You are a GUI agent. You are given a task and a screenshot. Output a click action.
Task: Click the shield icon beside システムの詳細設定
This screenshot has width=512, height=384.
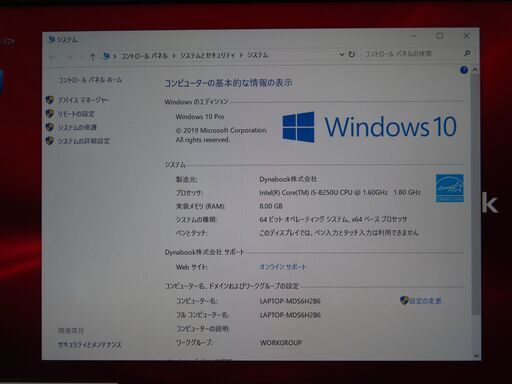pyautogui.click(x=50, y=140)
